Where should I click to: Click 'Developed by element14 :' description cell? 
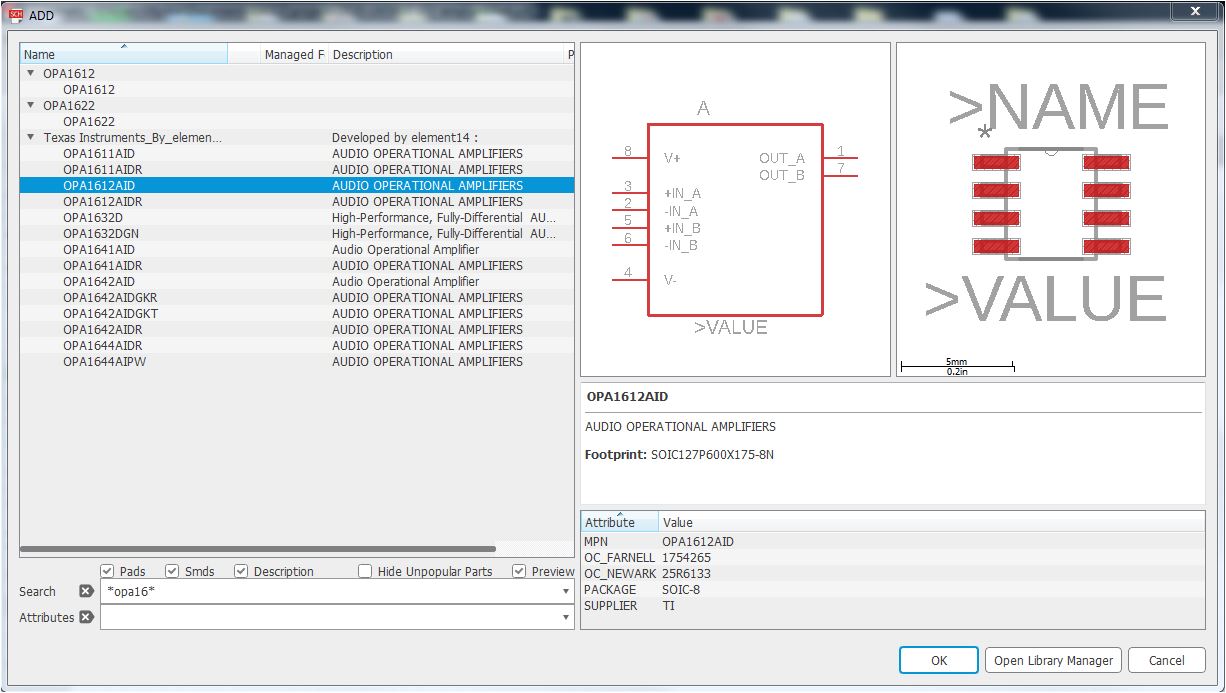click(x=405, y=137)
